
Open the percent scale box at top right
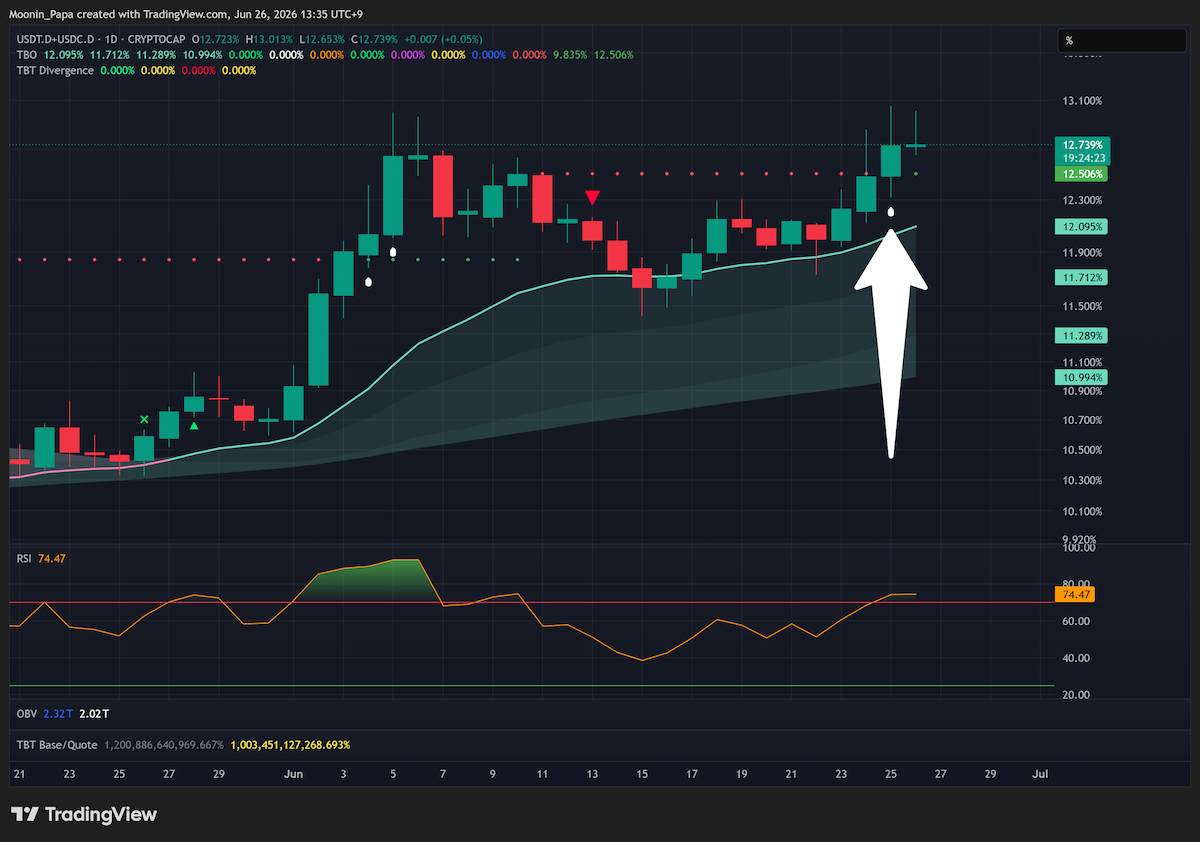(1122, 41)
